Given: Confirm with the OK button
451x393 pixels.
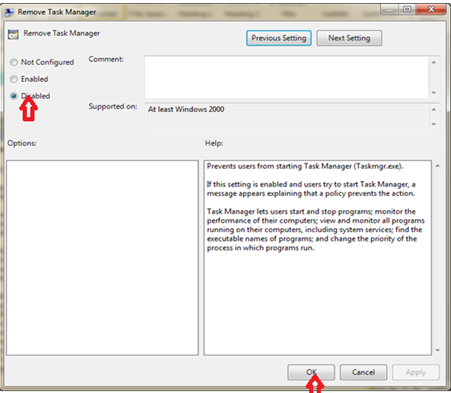Looking at the screenshot, I should [311, 372].
